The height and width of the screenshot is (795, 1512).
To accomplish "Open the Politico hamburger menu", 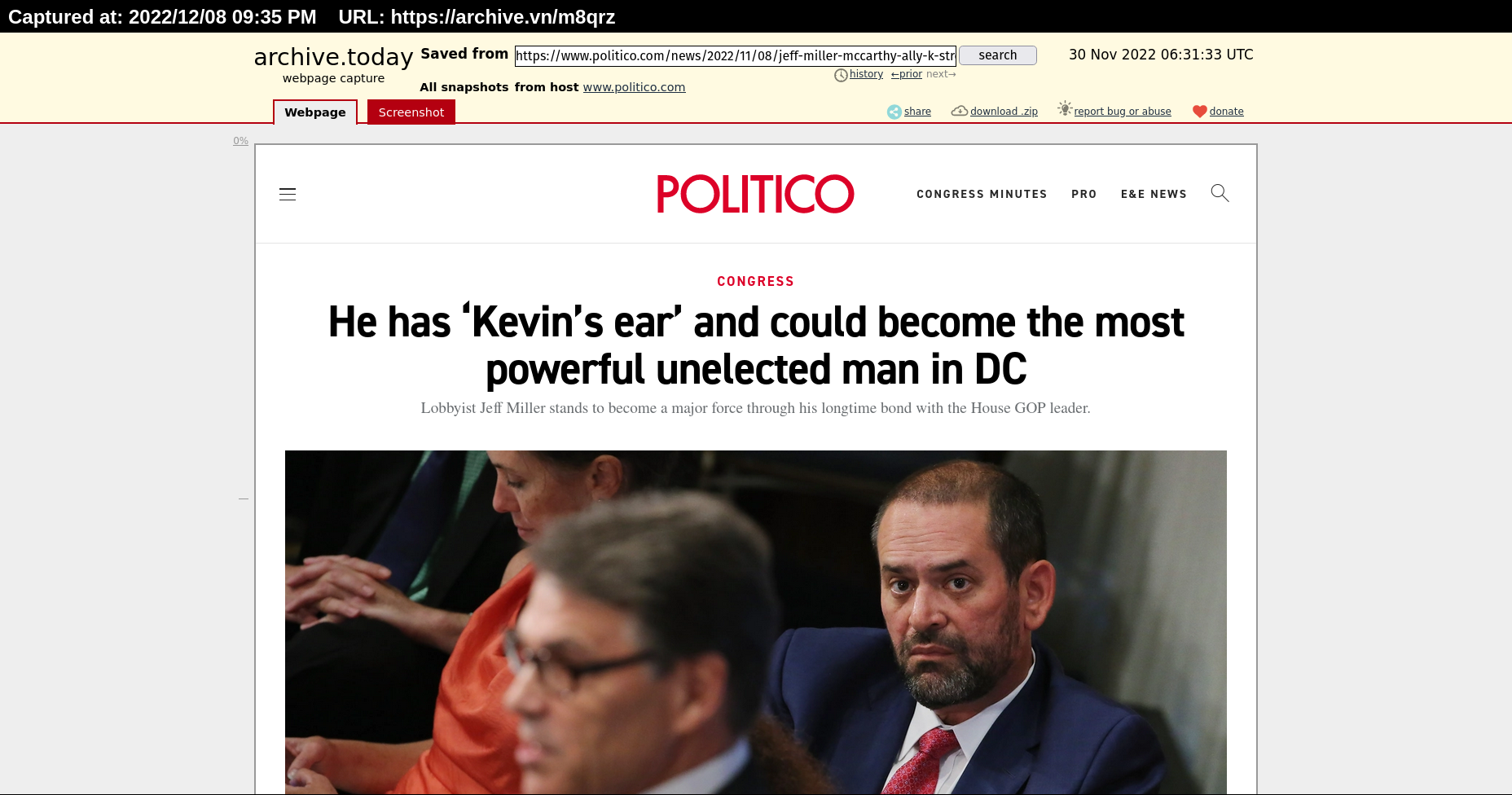I will pyautogui.click(x=288, y=194).
